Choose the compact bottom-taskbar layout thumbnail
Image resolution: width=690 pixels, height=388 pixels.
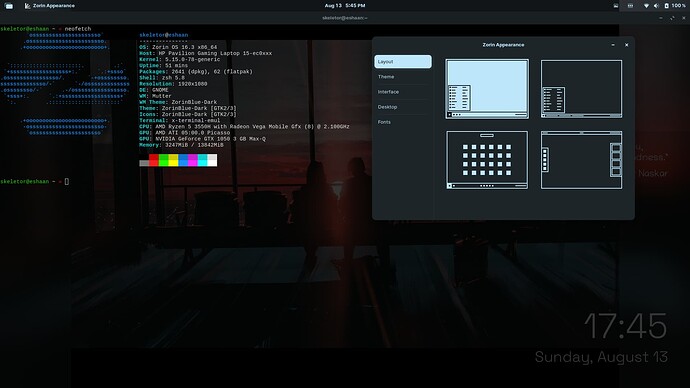(581, 89)
